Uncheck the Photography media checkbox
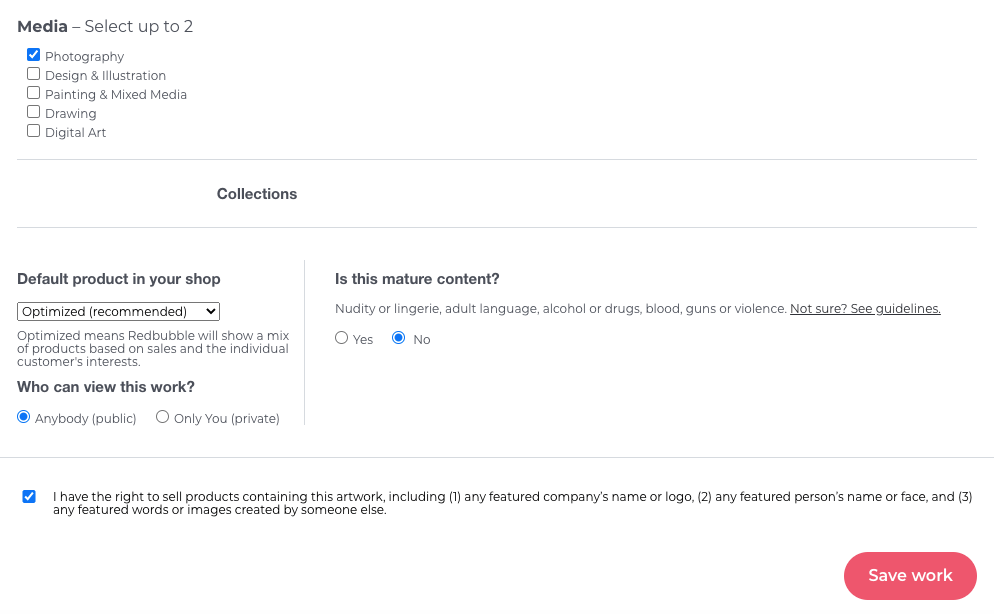The height and width of the screenshot is (614, 994). (33, 55)
